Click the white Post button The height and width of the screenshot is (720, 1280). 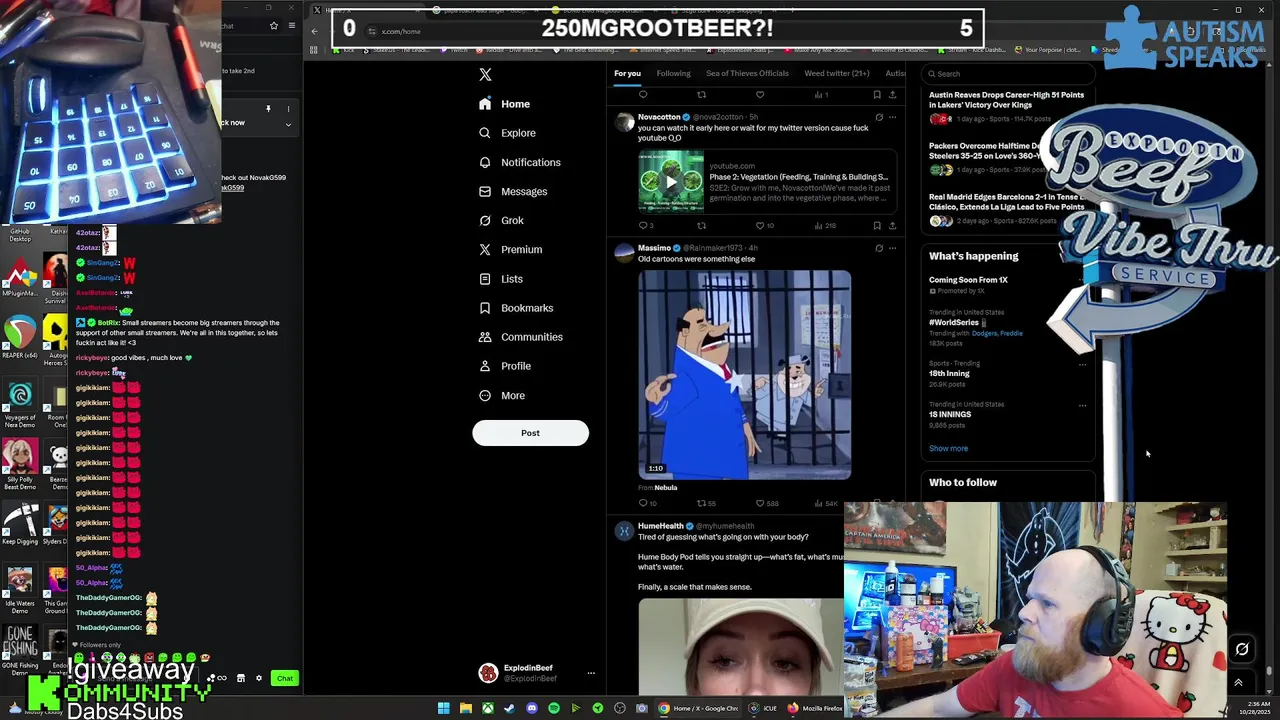click(x=530, y=433)
